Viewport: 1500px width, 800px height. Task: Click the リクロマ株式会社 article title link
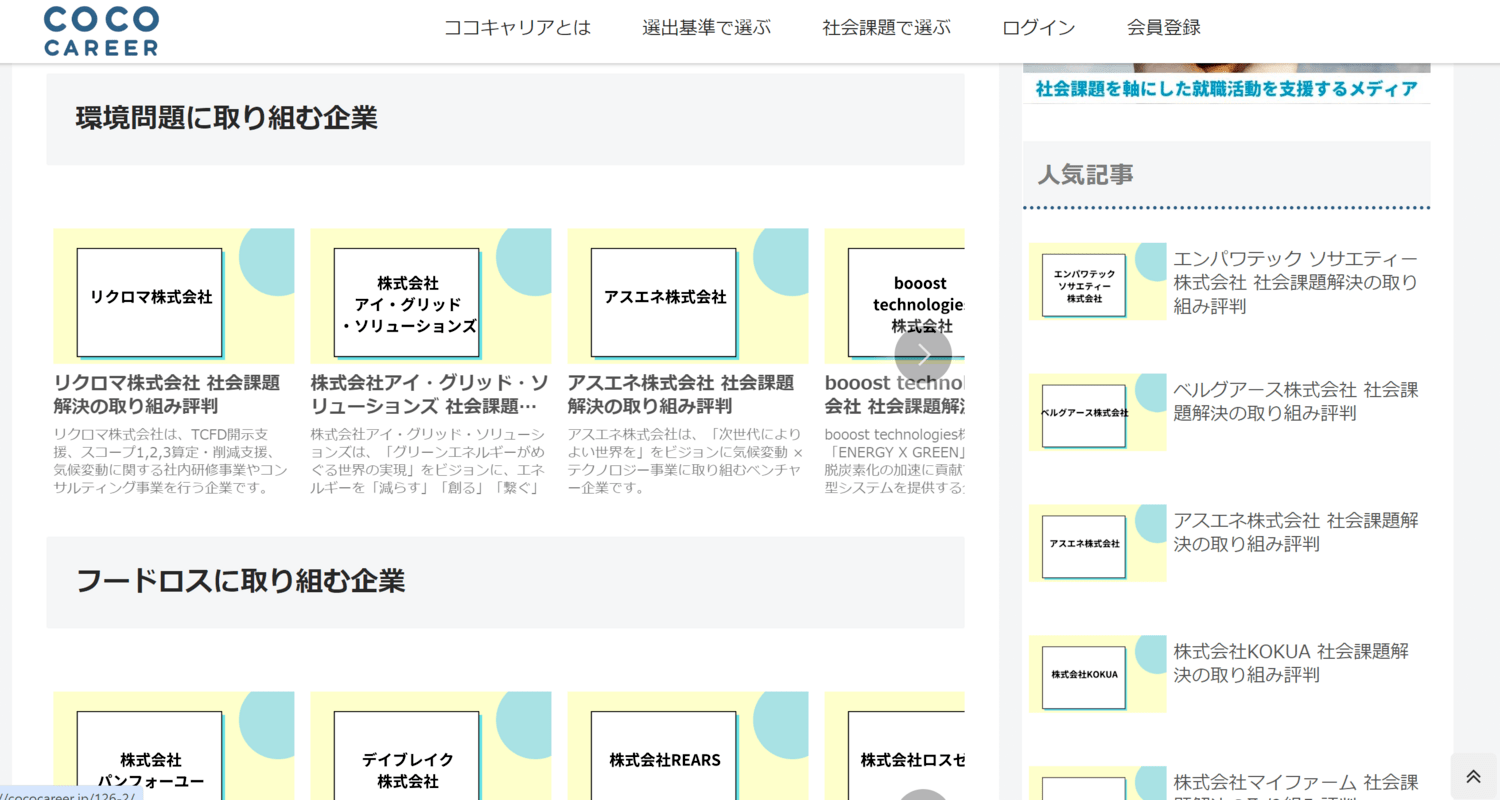coord(167,394)
